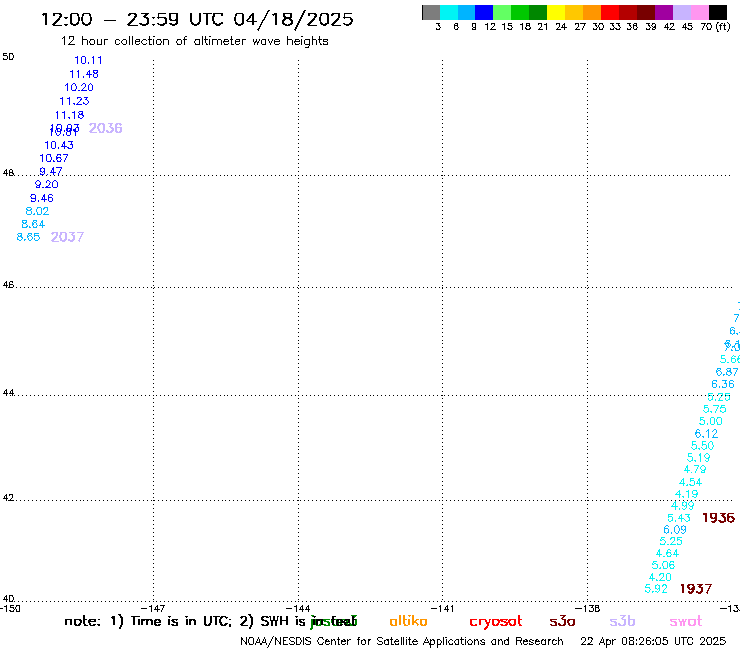740x650 pixels.
Task: Select the wave height value 5.19
Action: pyautogui.click(x=698, y=457)
